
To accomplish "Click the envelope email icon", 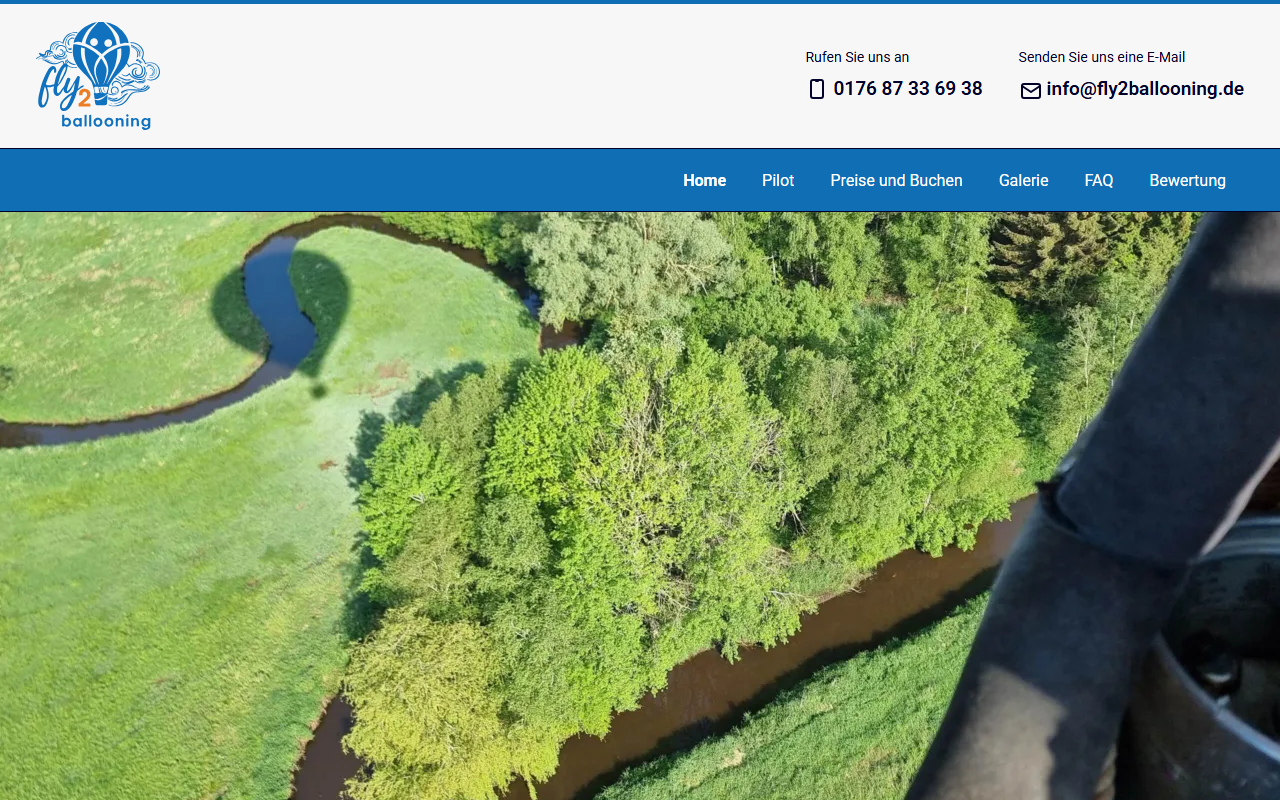I will coord(1030,91).
